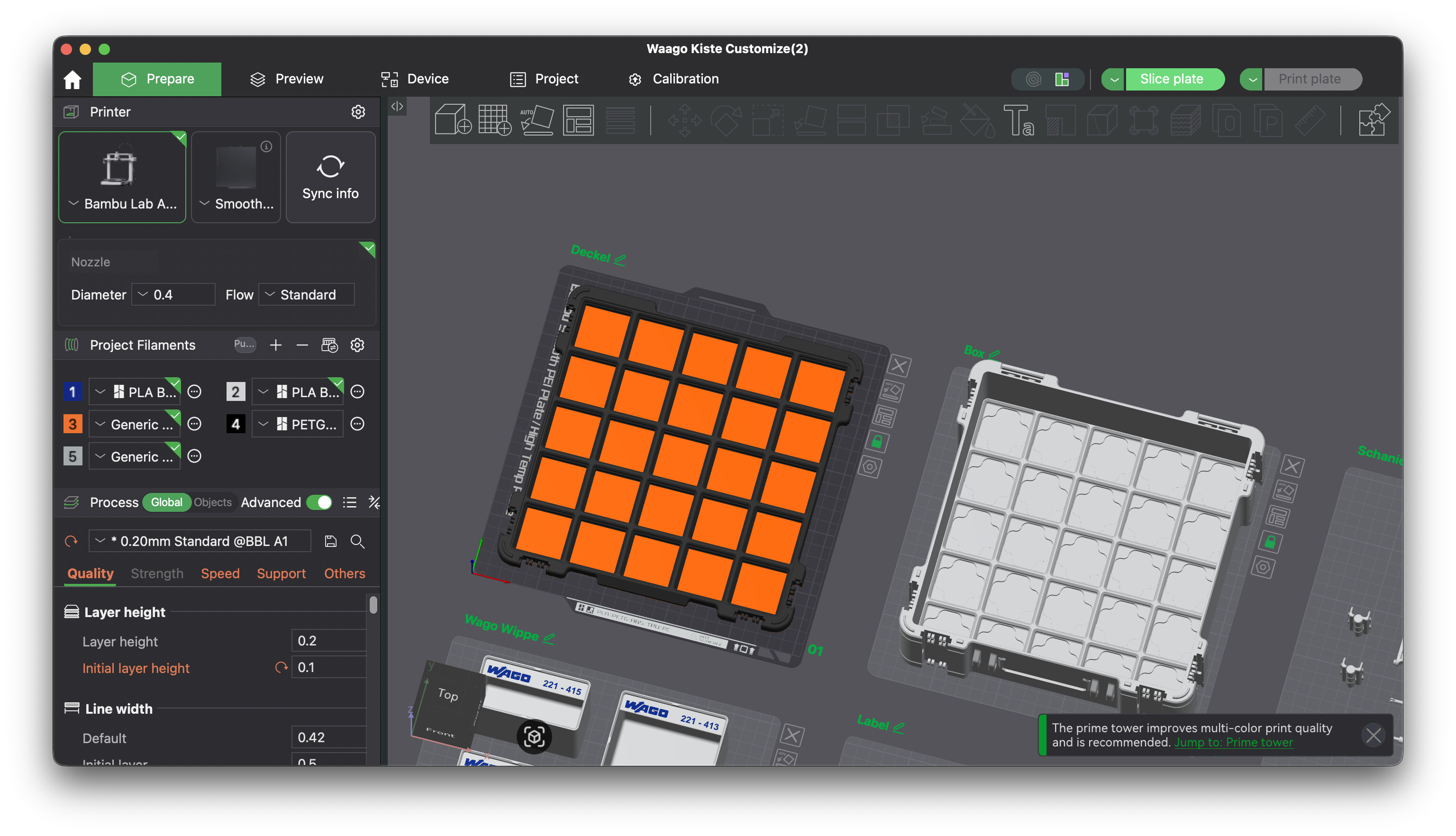Select the Rotate tool in the toolbar

(x=726, y=119)
